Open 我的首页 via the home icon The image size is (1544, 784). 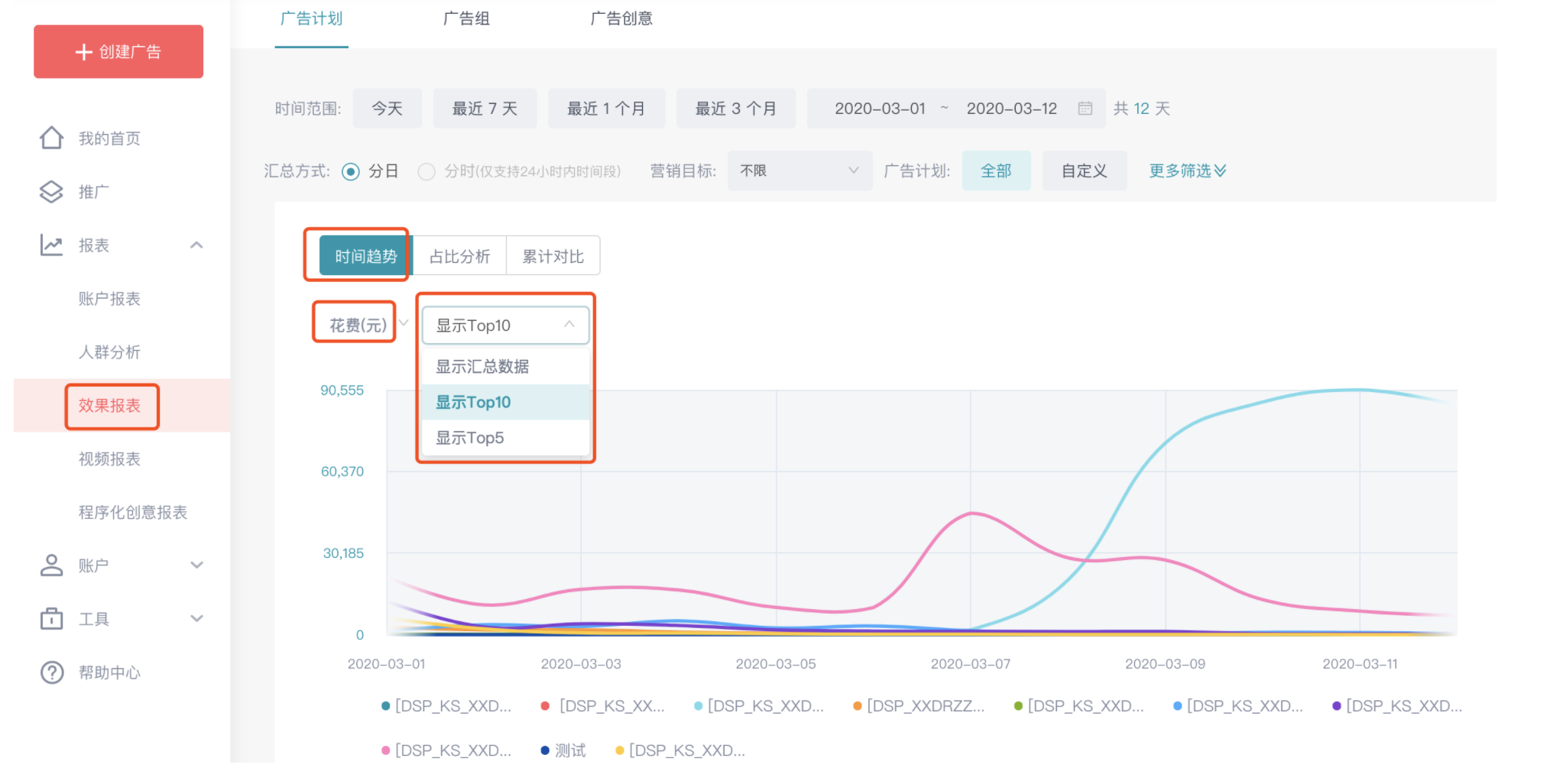point(51,138)
